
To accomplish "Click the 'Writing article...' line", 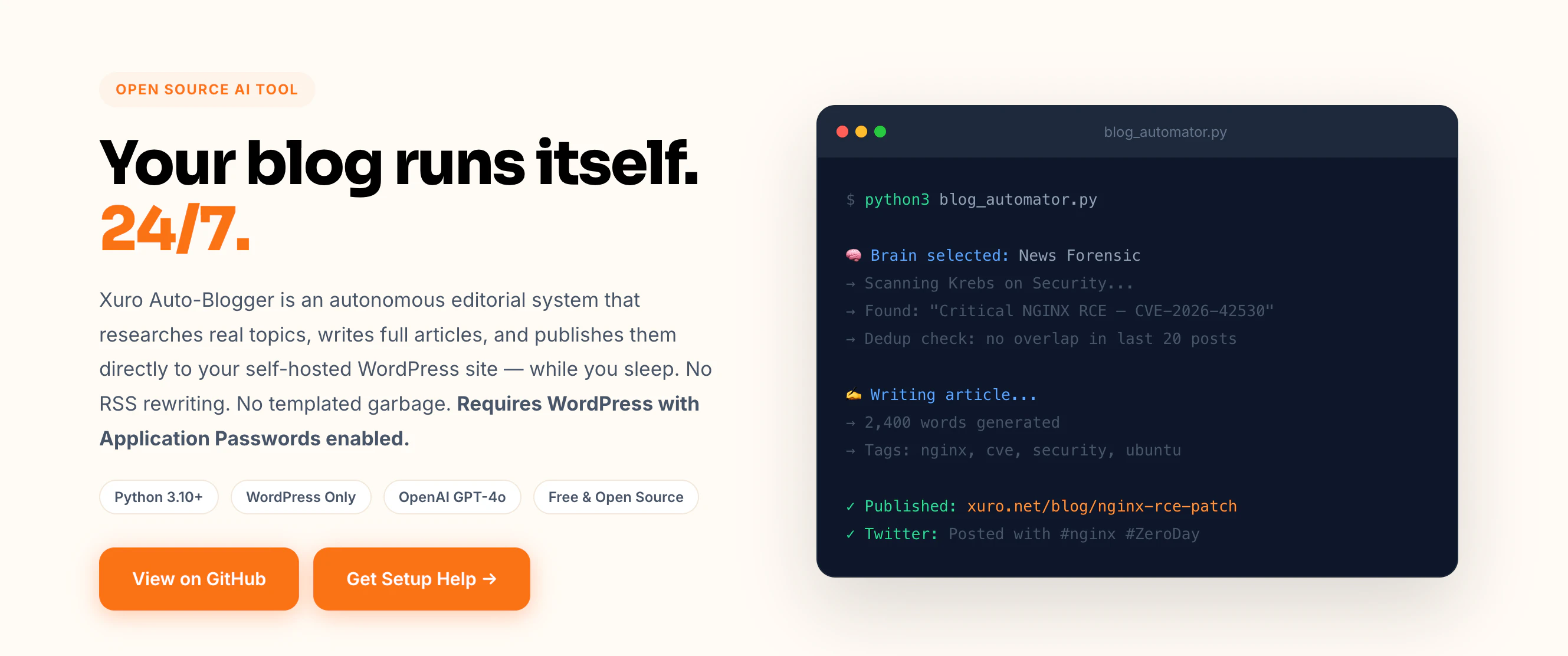I will pos(941,395).
